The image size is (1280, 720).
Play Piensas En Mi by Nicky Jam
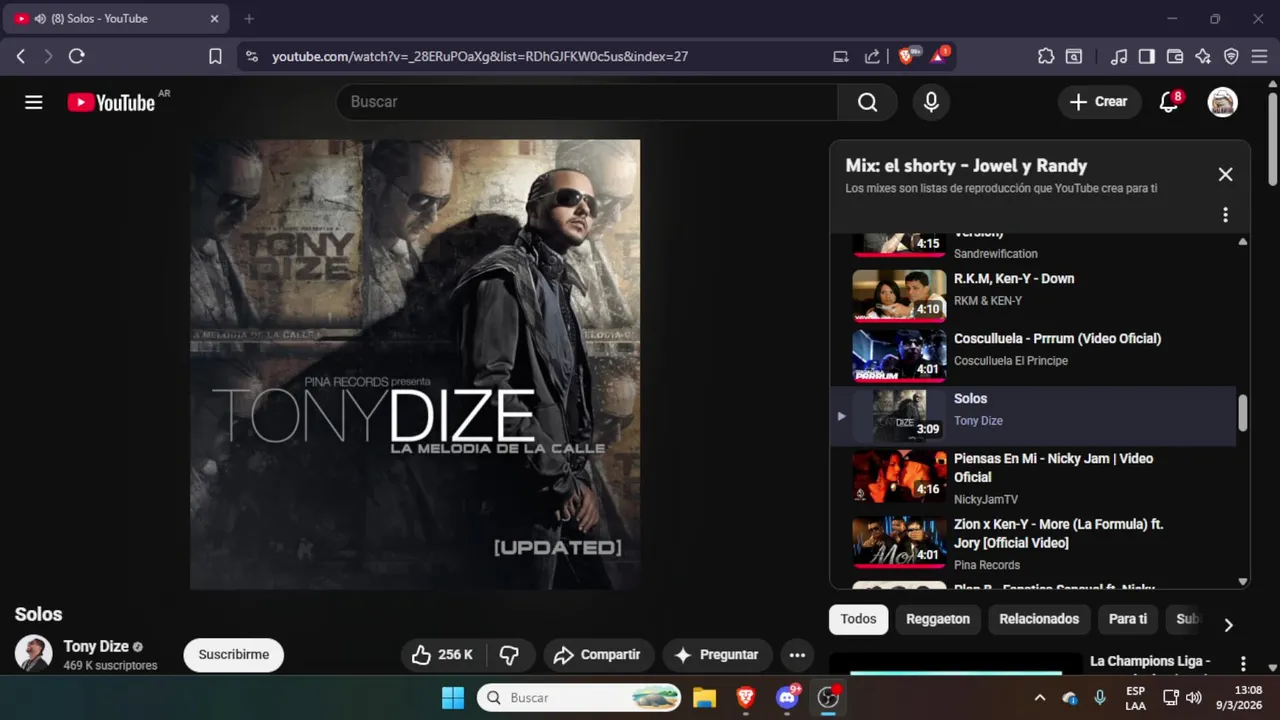click(1035, 477)
